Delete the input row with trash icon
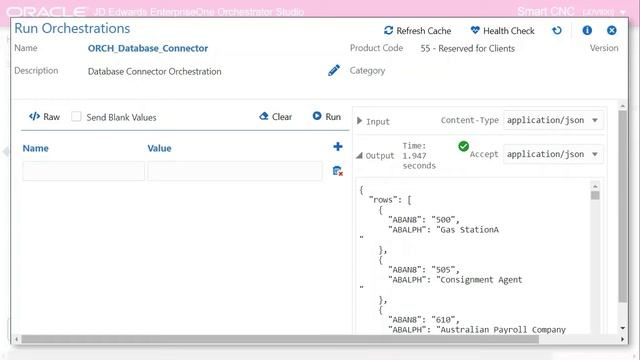This screenshot has width=640, height=360. pos(338,171)
